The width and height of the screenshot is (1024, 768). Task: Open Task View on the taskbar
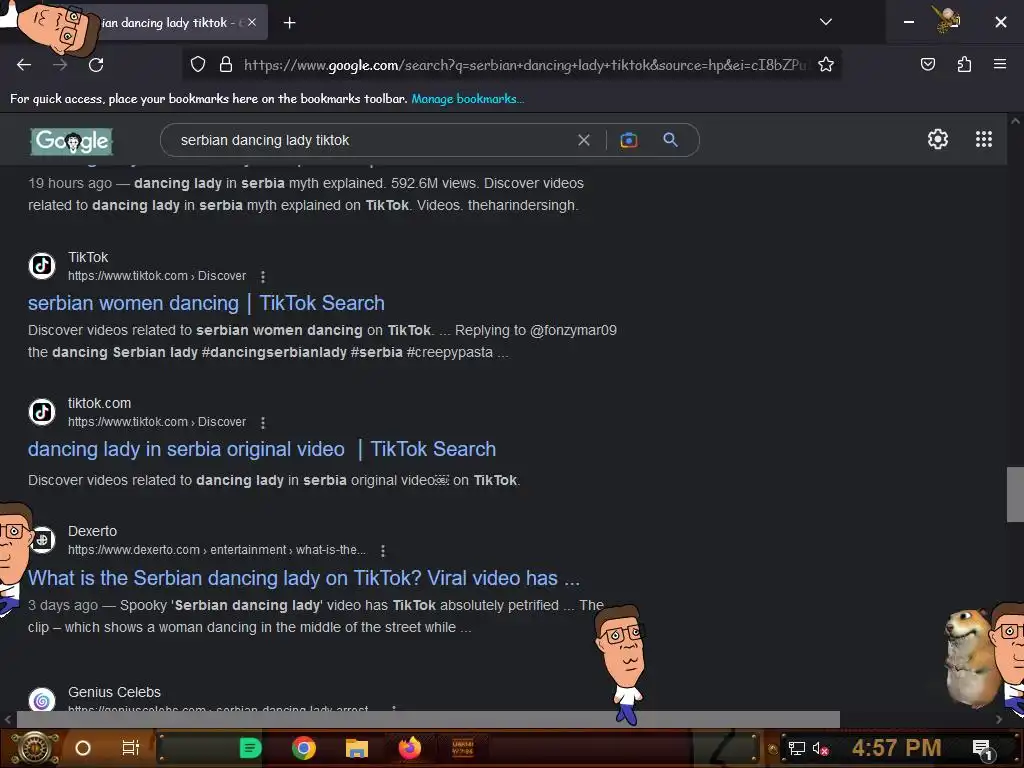click(131, 748)
